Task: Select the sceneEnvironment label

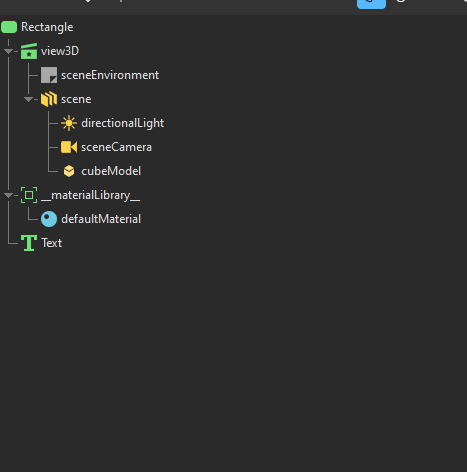Action: coord(110,75)
